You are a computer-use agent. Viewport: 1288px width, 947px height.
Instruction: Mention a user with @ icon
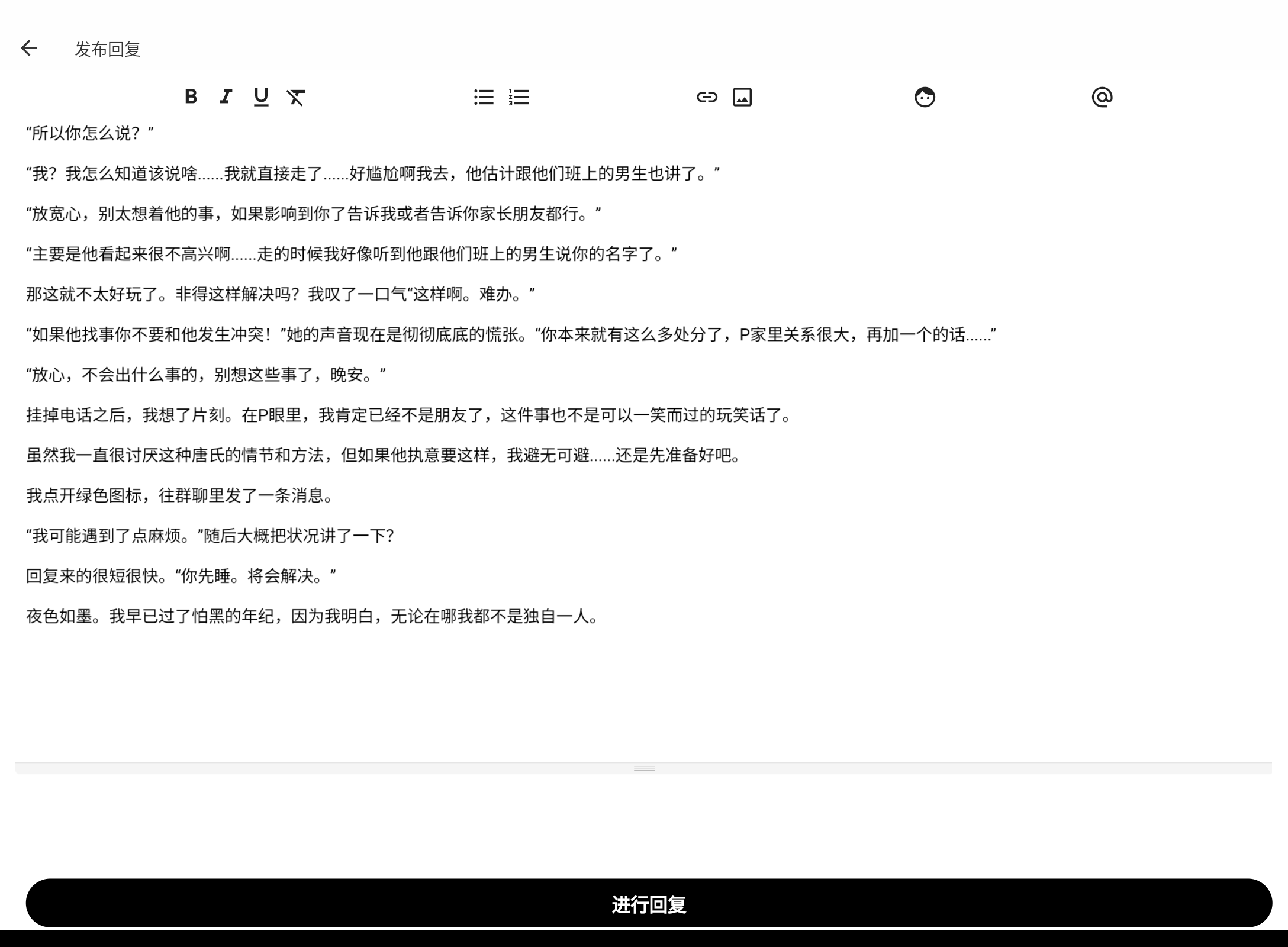[1102, 97]
